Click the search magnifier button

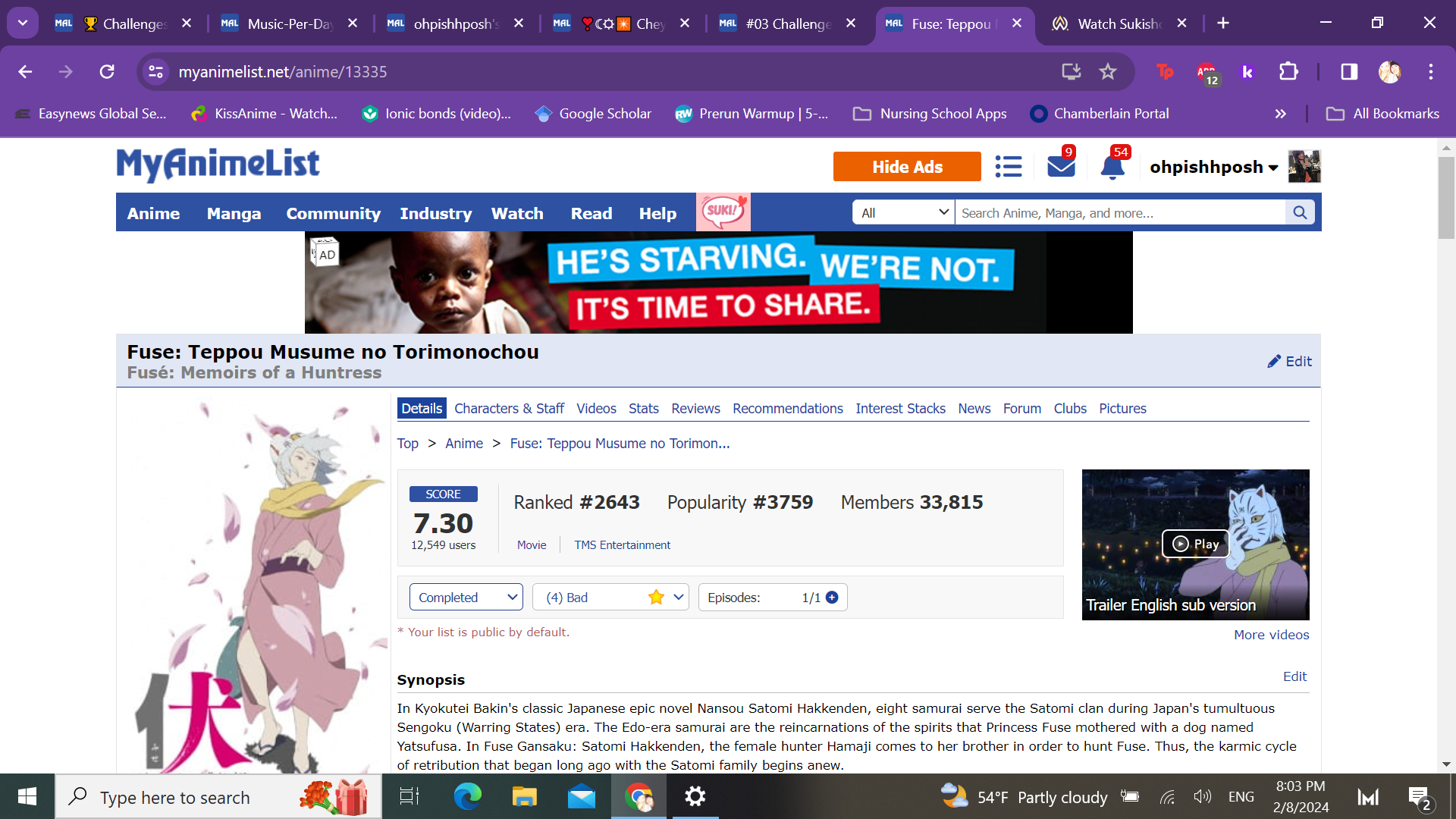pyautogui.click(x=1300, y=213)
